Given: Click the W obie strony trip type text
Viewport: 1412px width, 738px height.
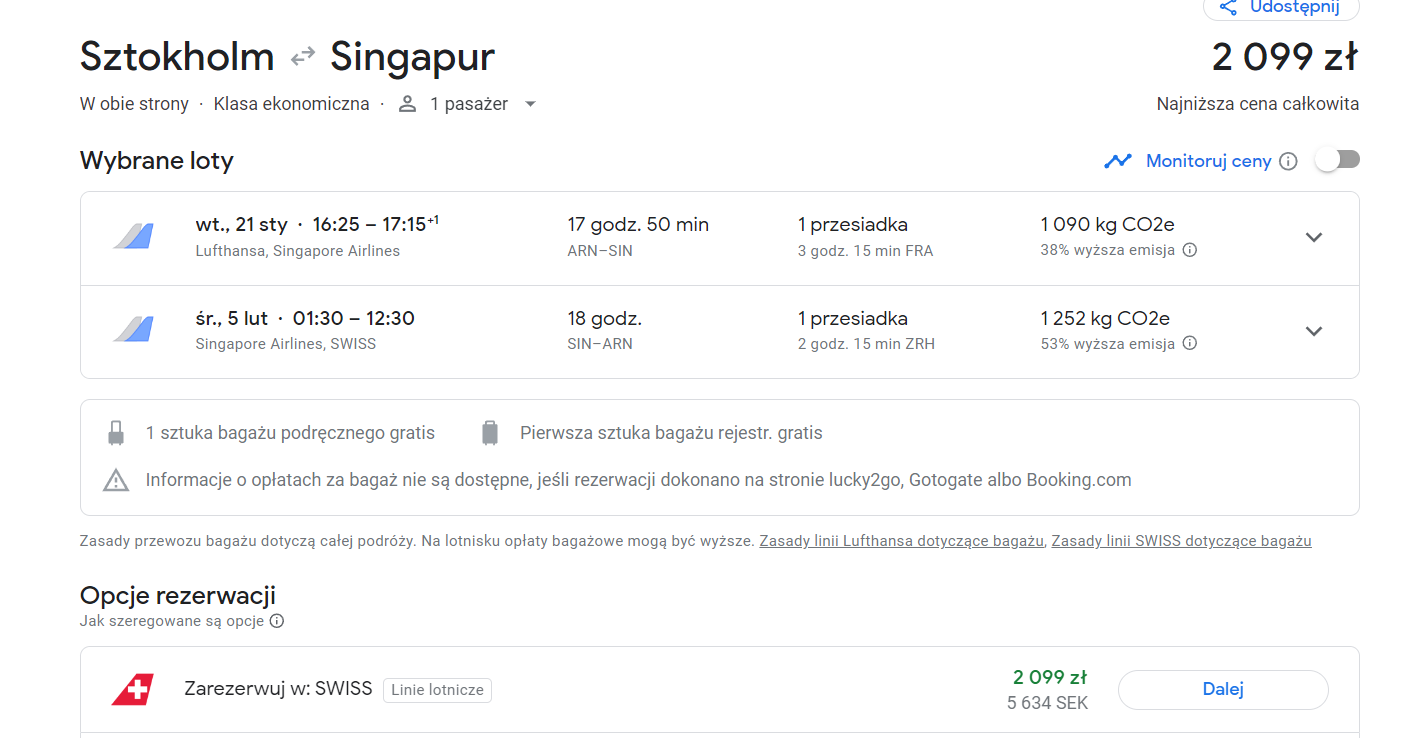Looking at the screenshot, I should 134,104.
